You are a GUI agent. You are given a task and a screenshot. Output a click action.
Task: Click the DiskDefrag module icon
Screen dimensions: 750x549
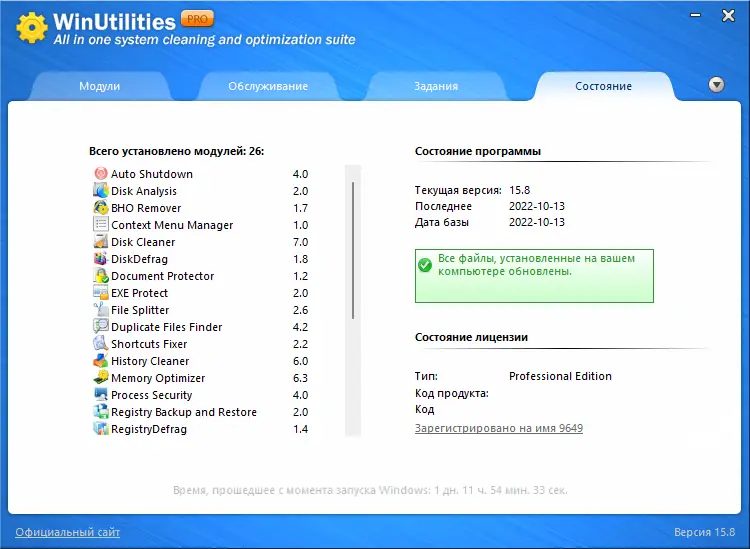pyautogui.click(x=100, y=259)
